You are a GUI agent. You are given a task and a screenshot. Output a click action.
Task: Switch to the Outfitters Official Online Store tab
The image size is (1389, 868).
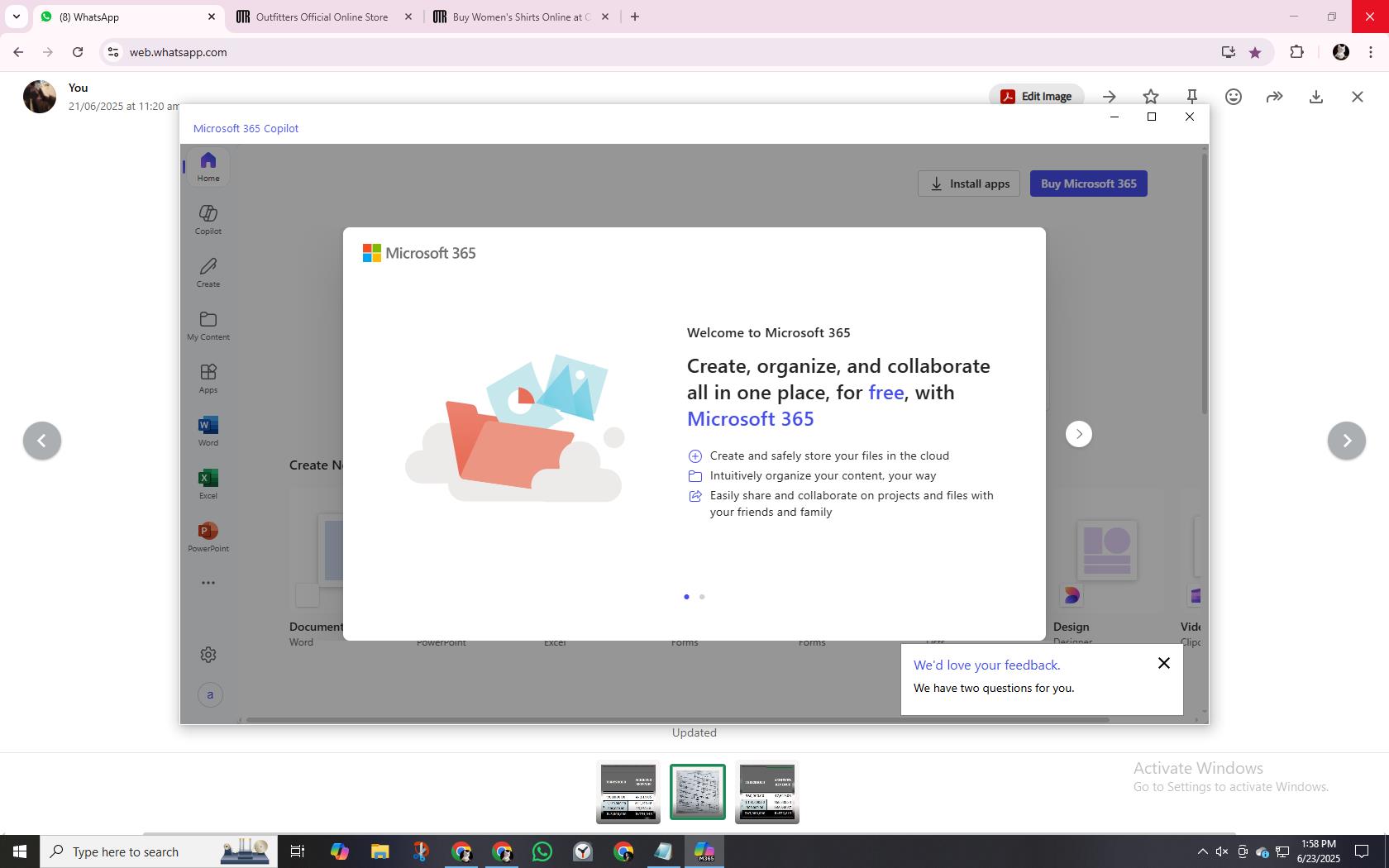coord(321,17)
